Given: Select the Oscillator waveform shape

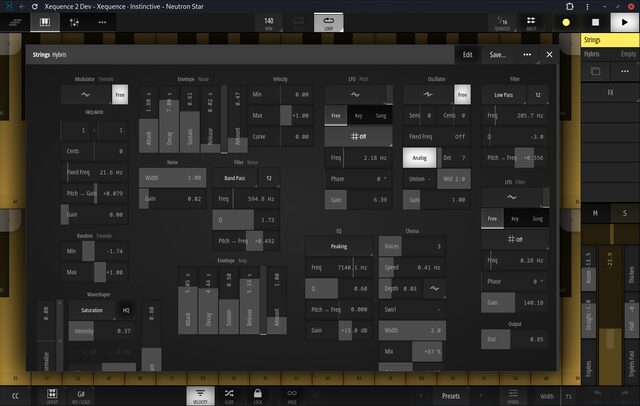Looking at the screenshot, I should [x=428, y=95].
